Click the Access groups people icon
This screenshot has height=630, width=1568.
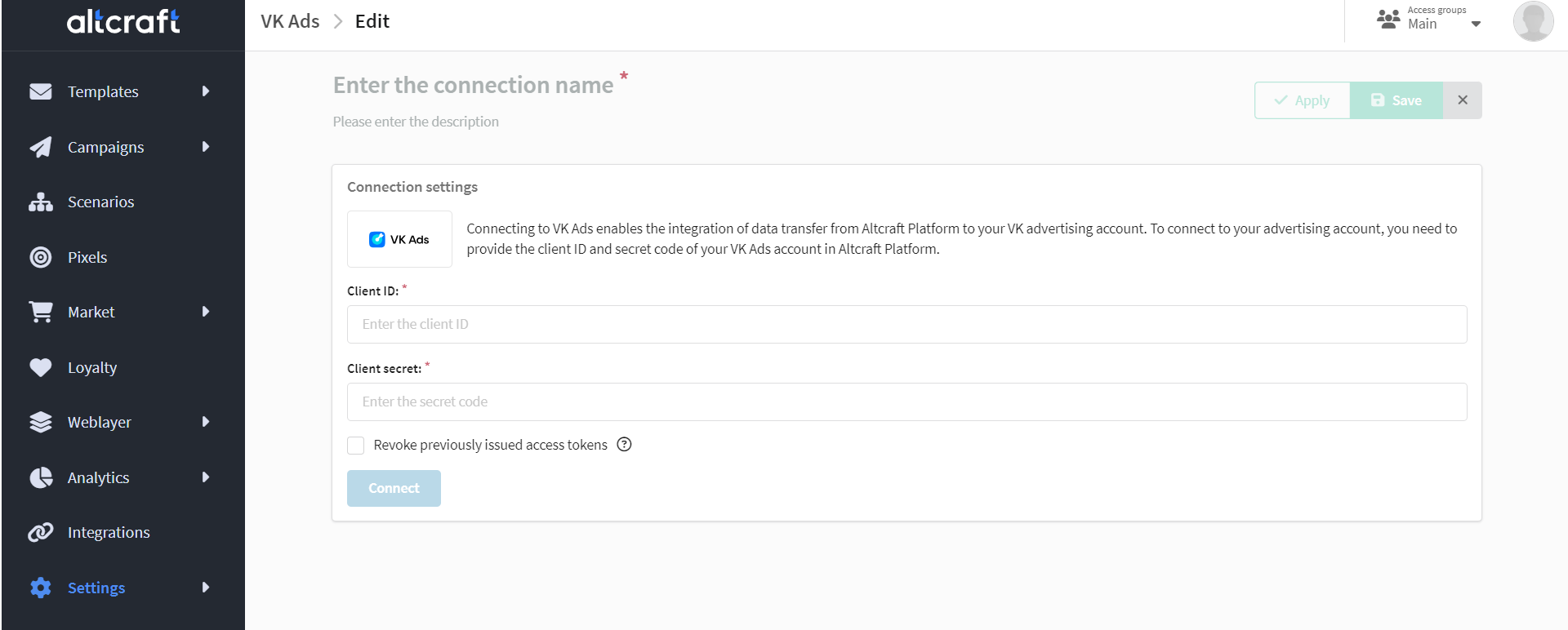click(x=1388, y=19)
